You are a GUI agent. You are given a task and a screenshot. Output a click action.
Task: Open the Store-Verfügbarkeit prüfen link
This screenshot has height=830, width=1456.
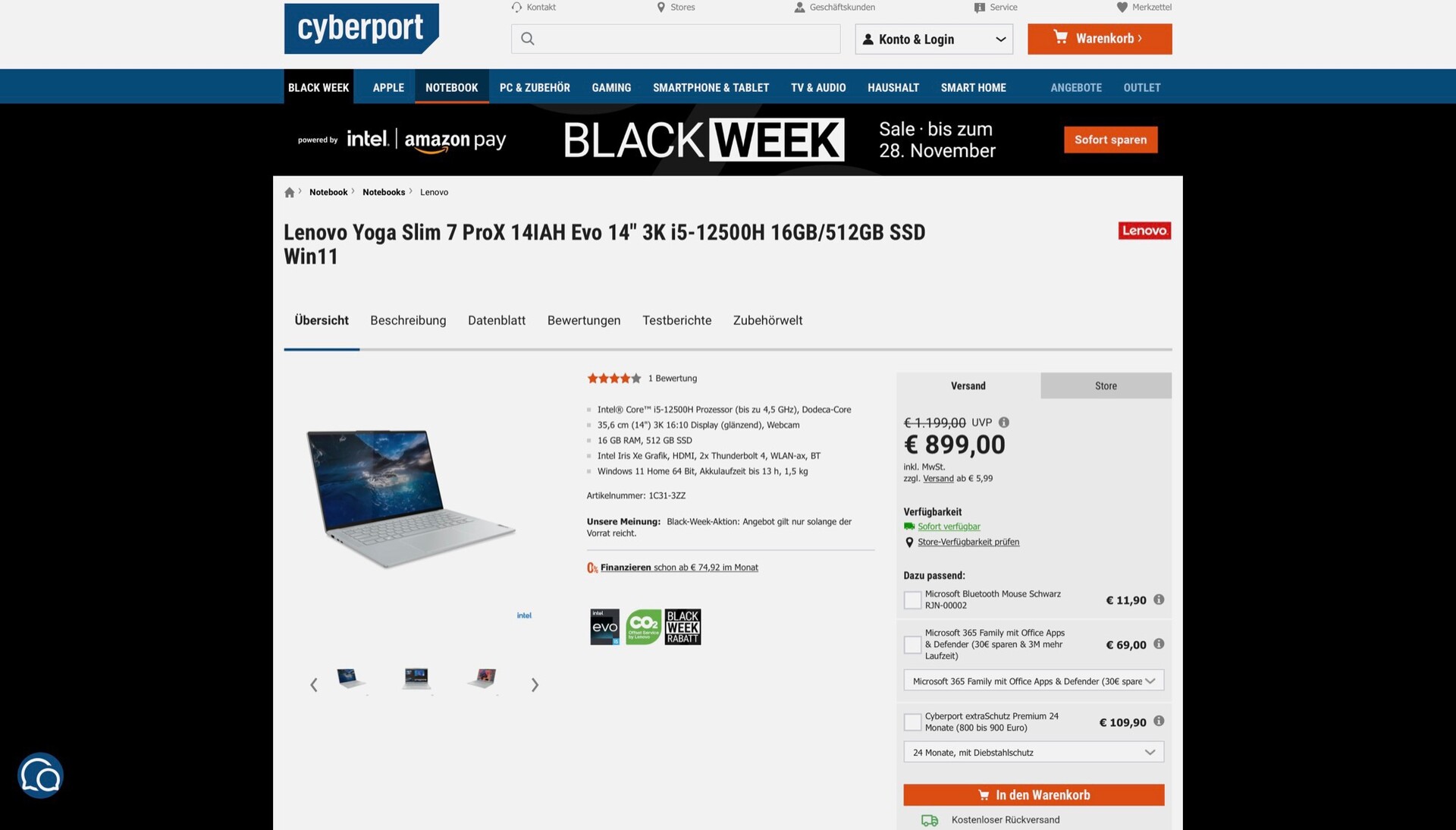pos(968,542)
